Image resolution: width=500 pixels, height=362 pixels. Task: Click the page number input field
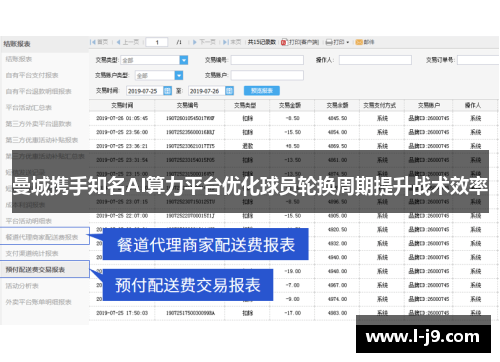pos(157,42)
